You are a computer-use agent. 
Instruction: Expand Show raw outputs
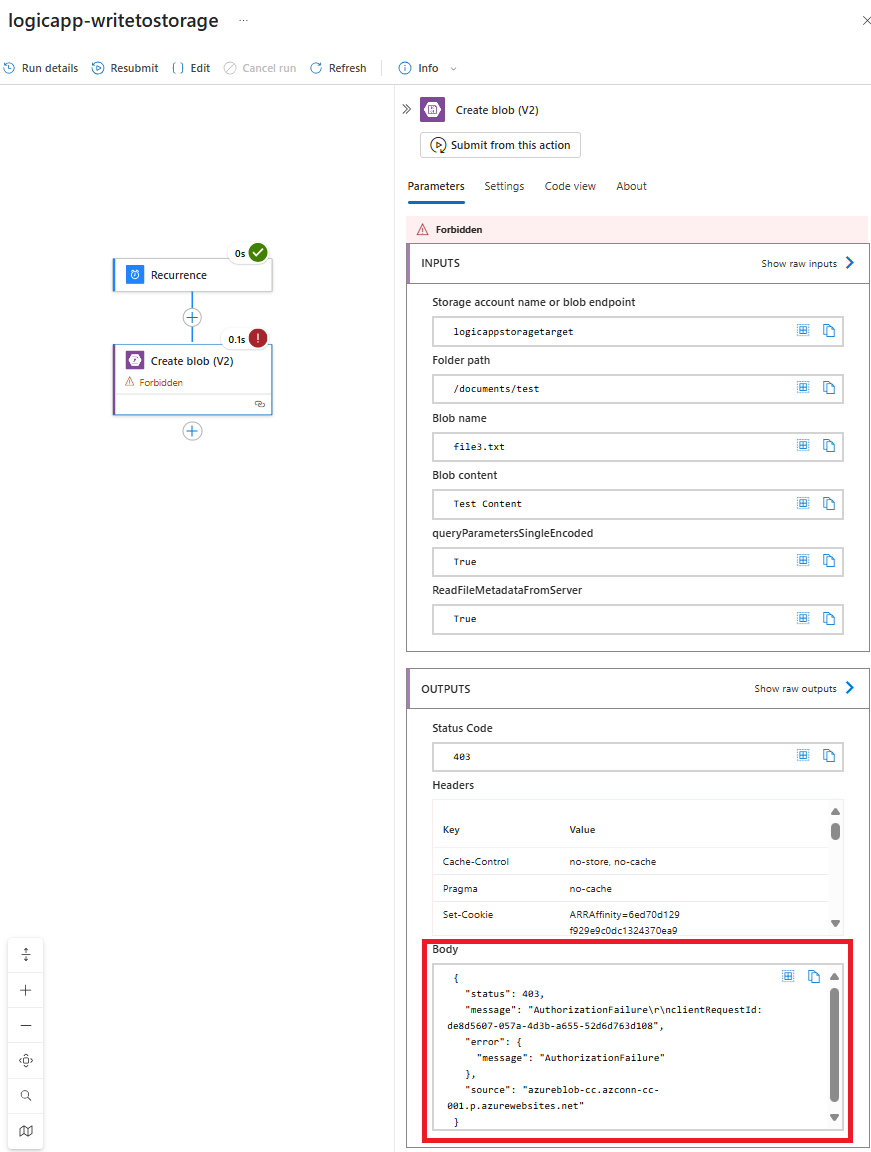point(804,688)
